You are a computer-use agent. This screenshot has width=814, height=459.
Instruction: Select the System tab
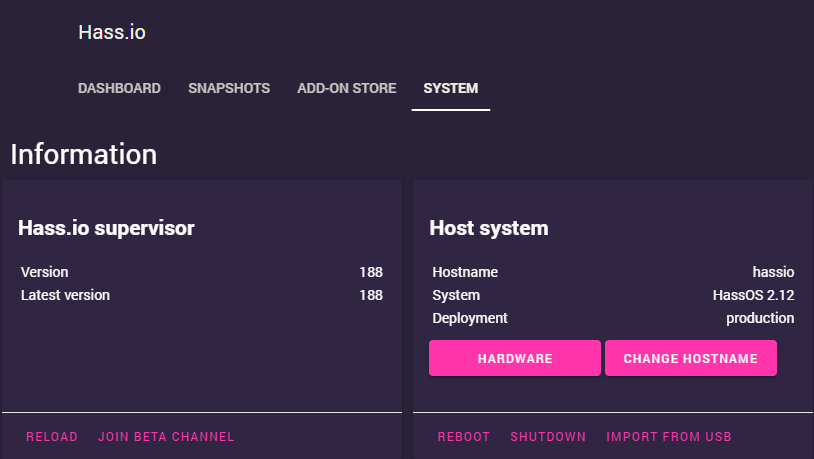tap(450, 88)
